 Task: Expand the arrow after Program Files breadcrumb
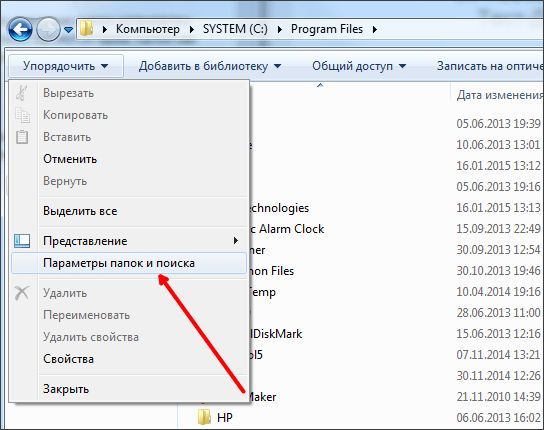pyautogui.click(x=375, y=29)
